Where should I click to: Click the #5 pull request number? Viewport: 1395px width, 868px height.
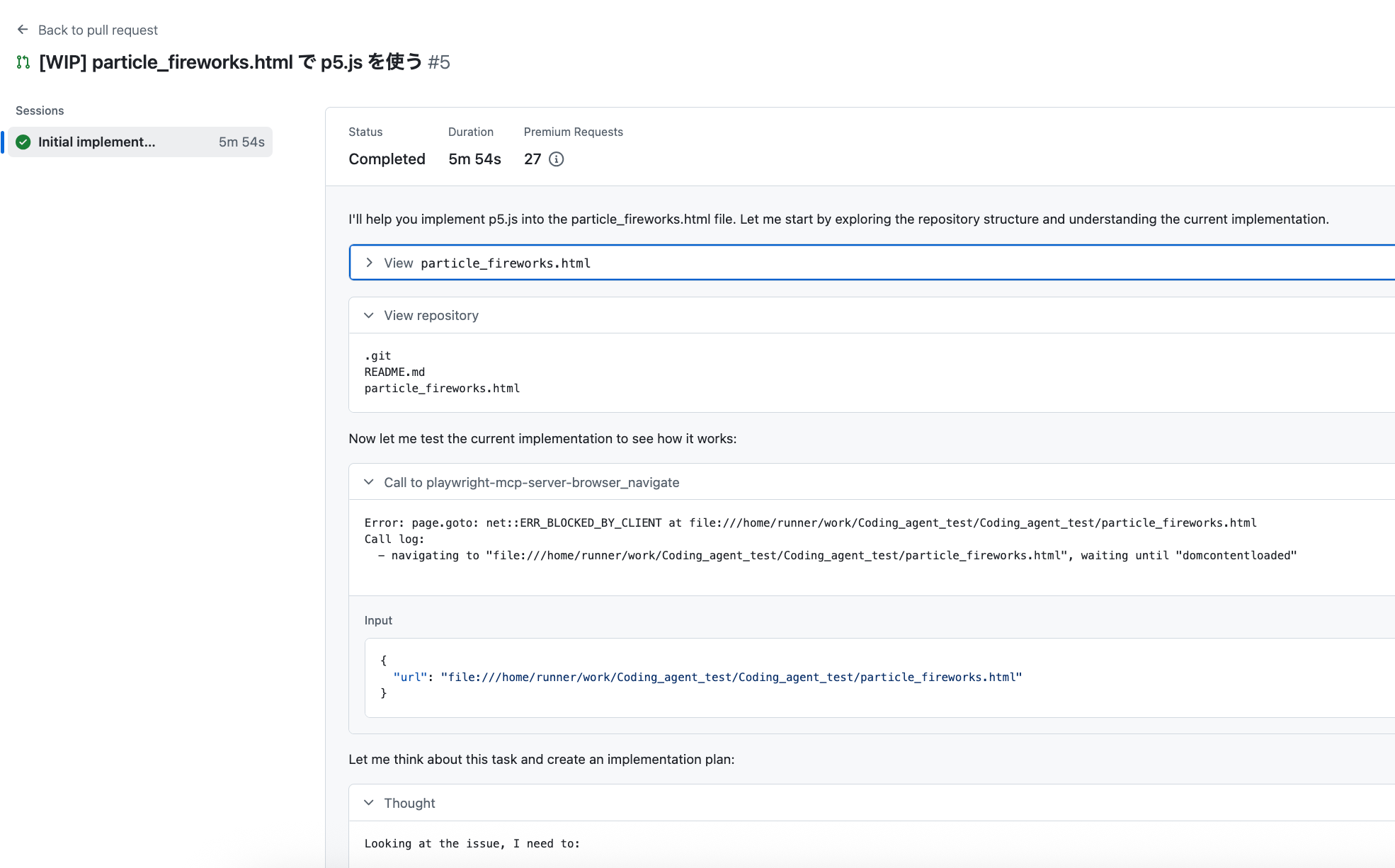439,62
